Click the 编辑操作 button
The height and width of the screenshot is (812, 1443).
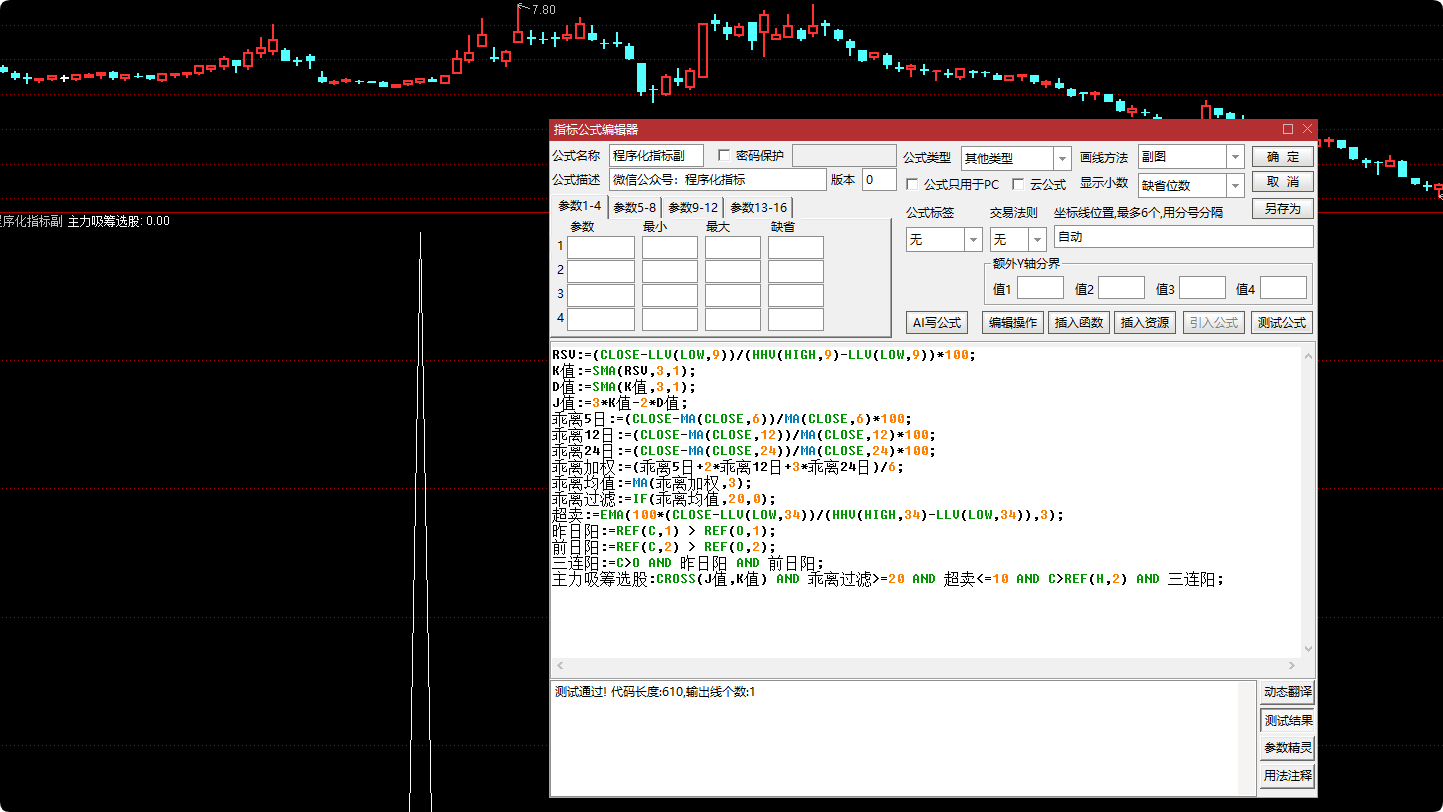[1013, 323]
